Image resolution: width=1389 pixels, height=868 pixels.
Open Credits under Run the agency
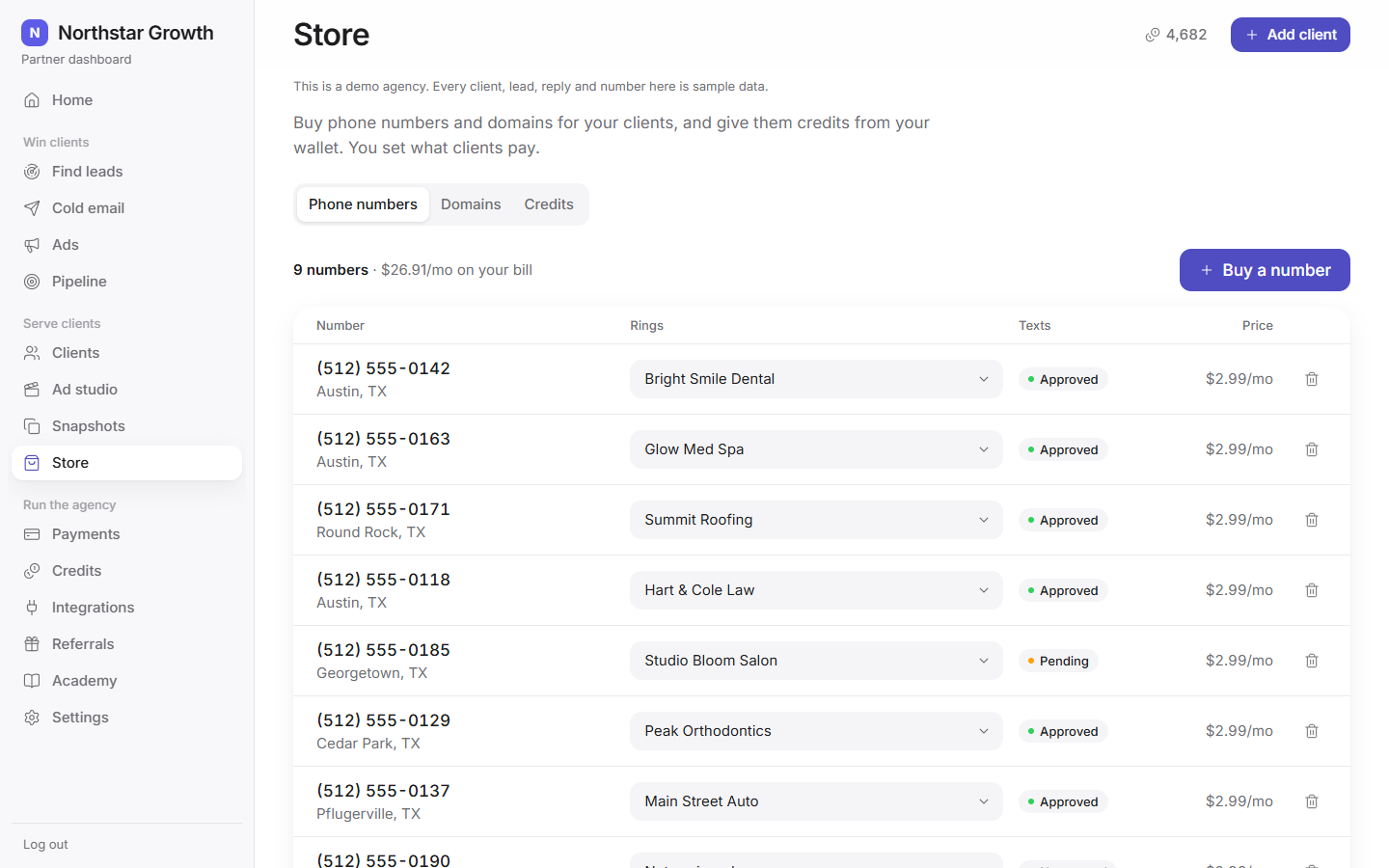coord(126,571)
